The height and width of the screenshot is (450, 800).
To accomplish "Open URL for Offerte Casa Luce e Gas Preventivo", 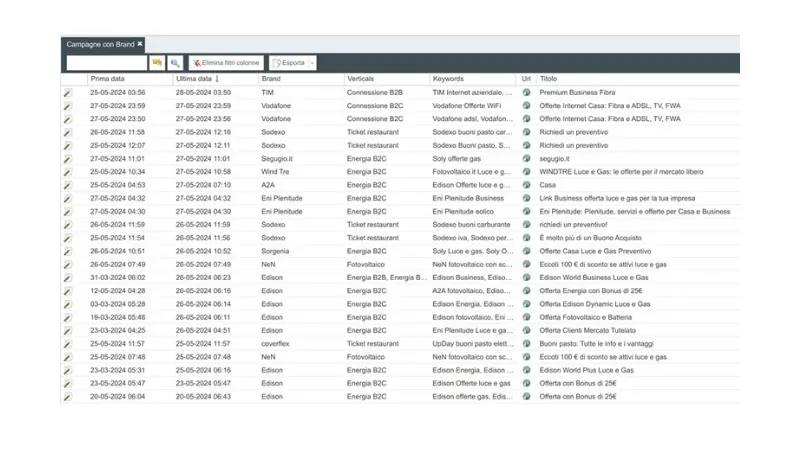I will 526,251.
